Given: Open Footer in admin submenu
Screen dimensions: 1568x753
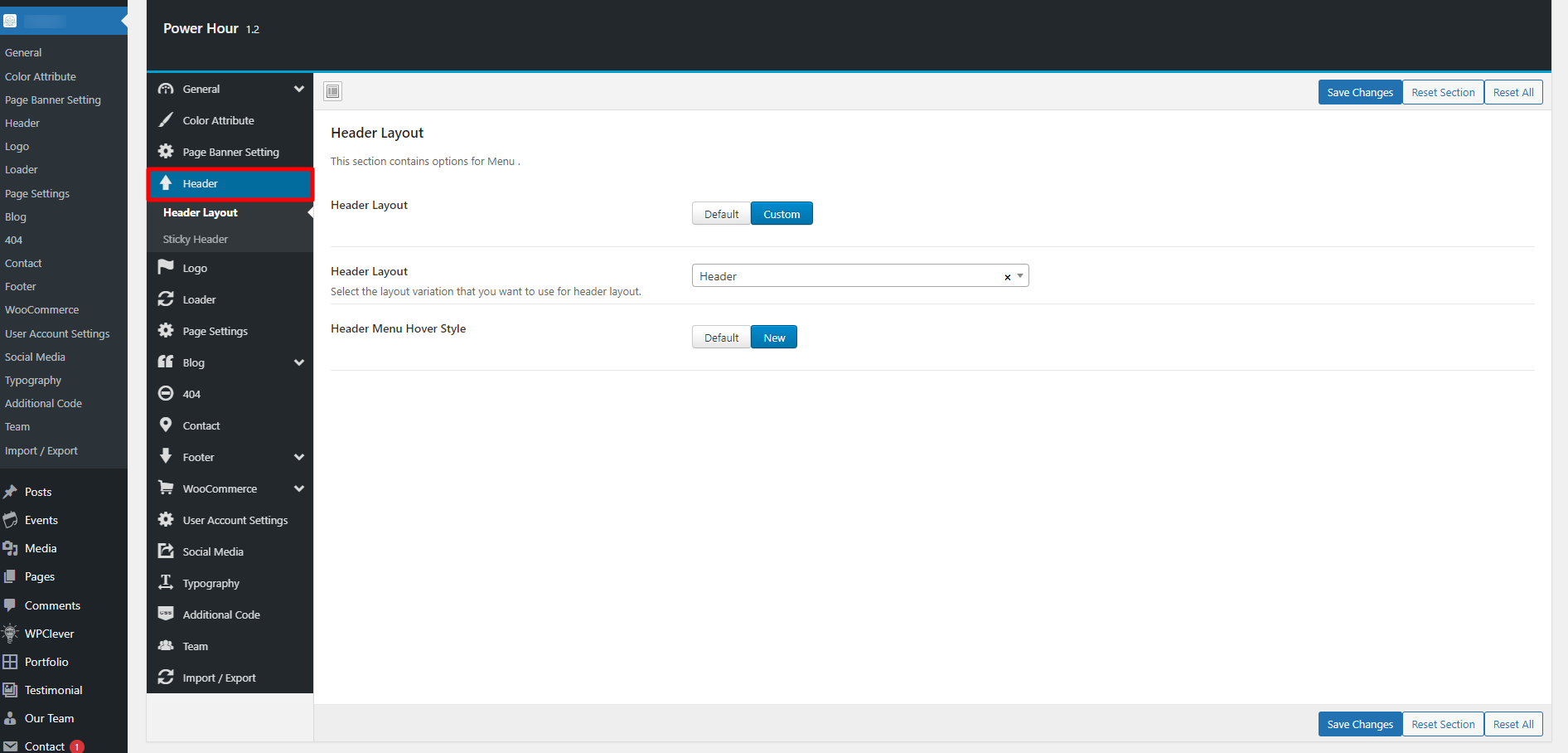Looking at the screenshot, I should click(x=21, y=286).
